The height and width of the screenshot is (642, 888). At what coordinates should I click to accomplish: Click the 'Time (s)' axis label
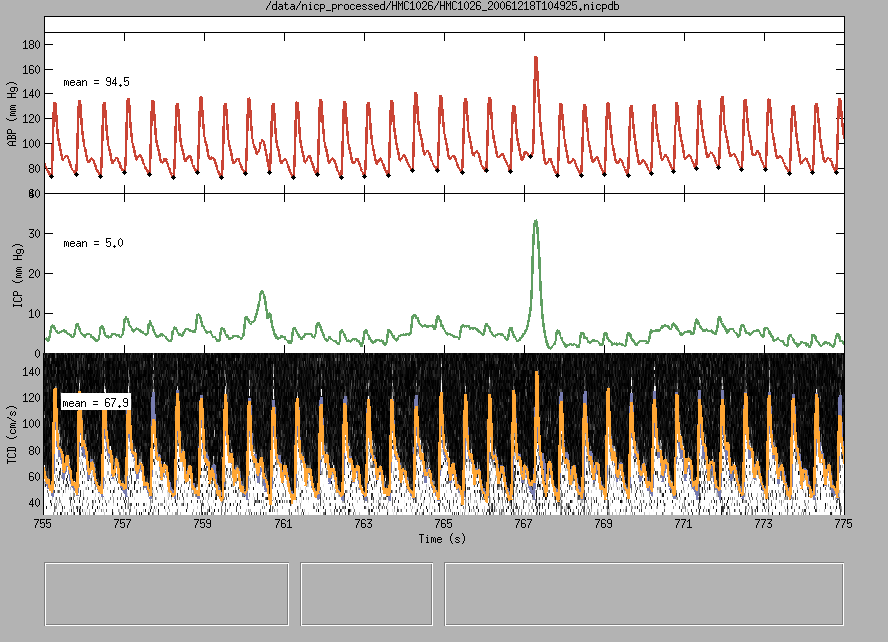[442, 538]
